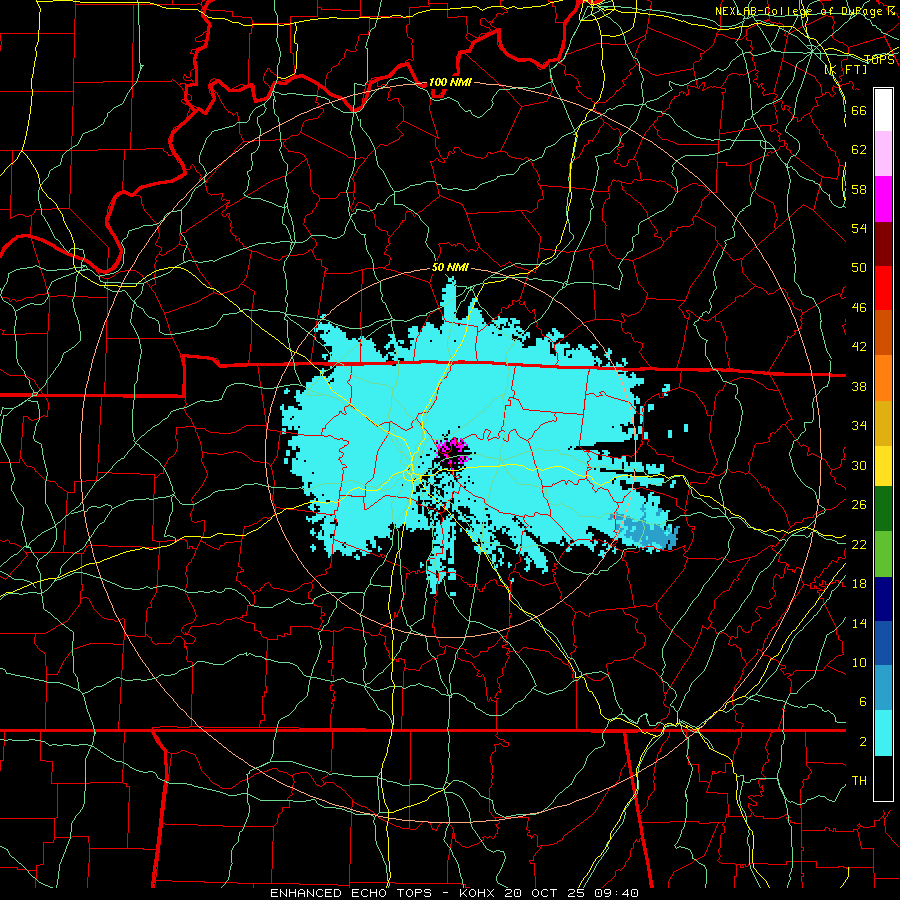Click the gold 34 kft legend swatch

click(883, 423)
